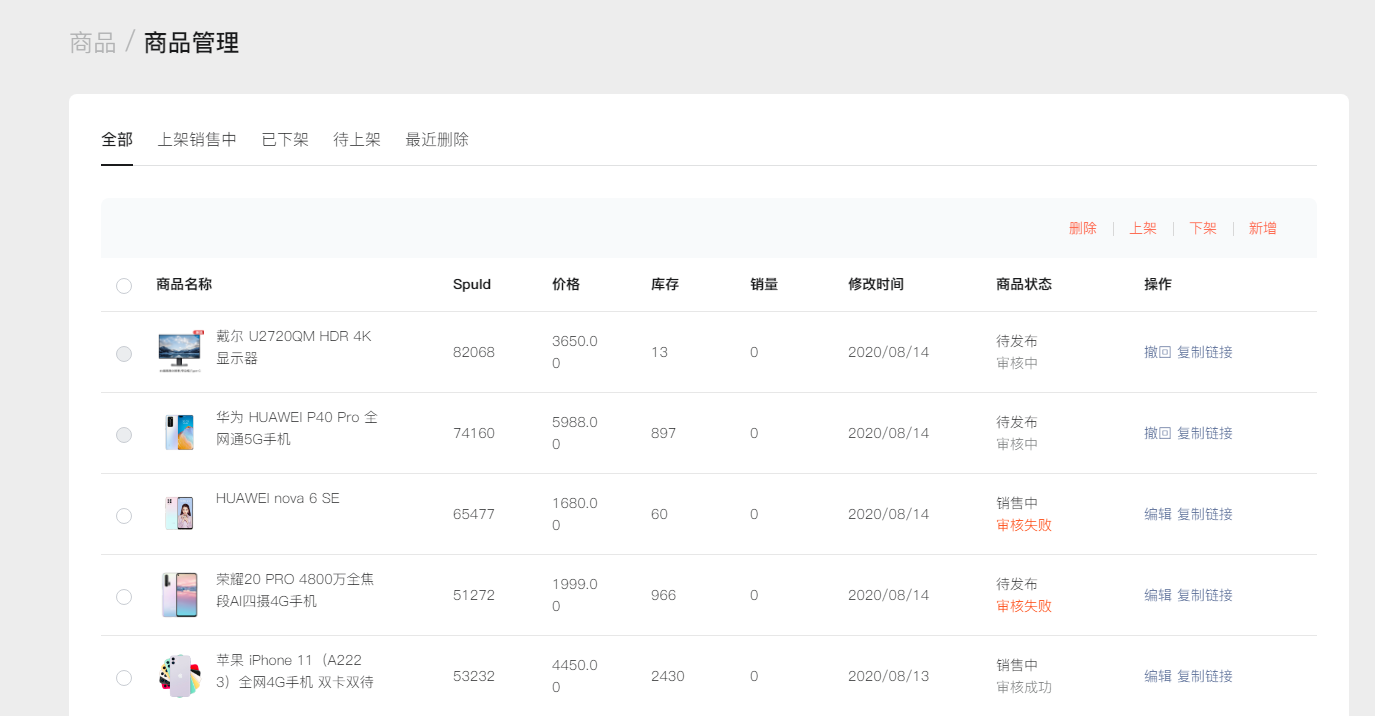Click product name 苹果 iPhone 11
This screenshot has width=1375, height=716.
tap(295, 671)
